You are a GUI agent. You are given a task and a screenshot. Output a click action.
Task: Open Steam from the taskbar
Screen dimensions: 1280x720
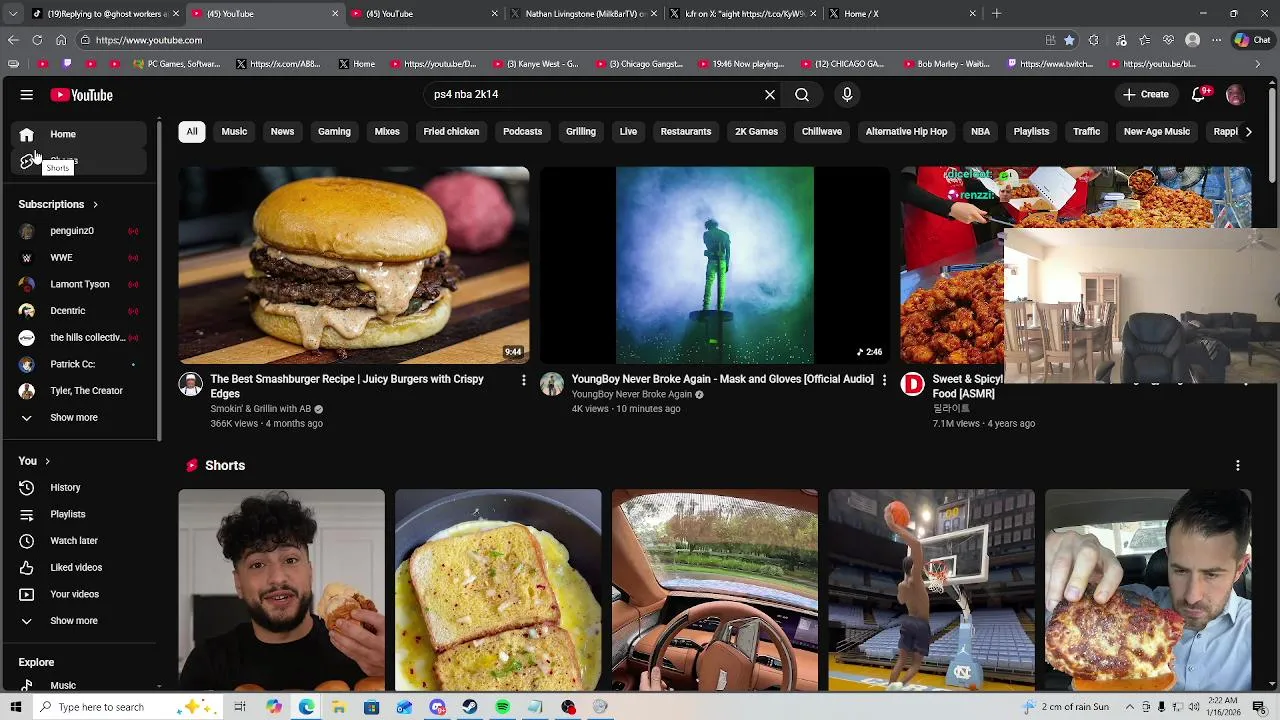pos(469,707)
